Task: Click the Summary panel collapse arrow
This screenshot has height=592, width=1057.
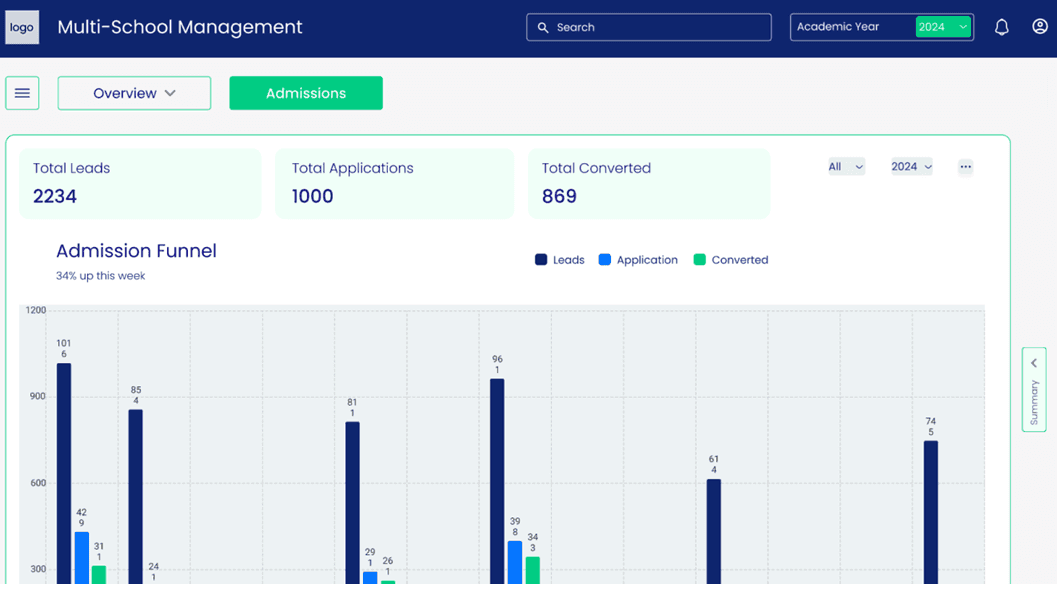Action: coord(1034,363)
